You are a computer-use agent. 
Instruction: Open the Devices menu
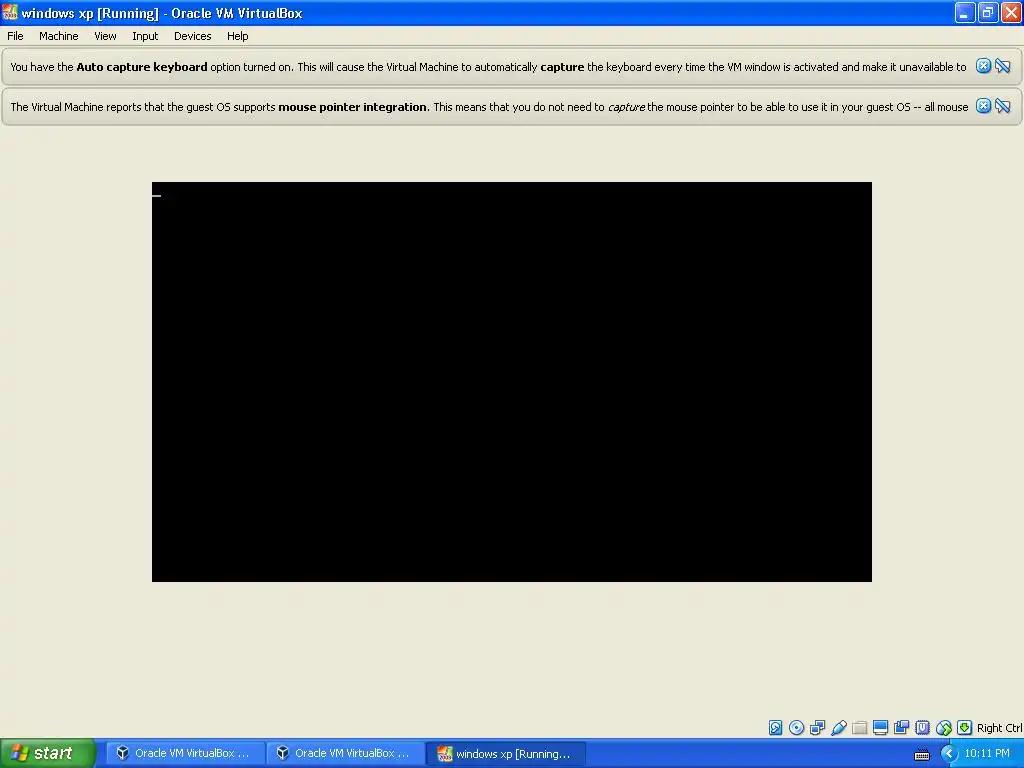[x=193, y=36]
